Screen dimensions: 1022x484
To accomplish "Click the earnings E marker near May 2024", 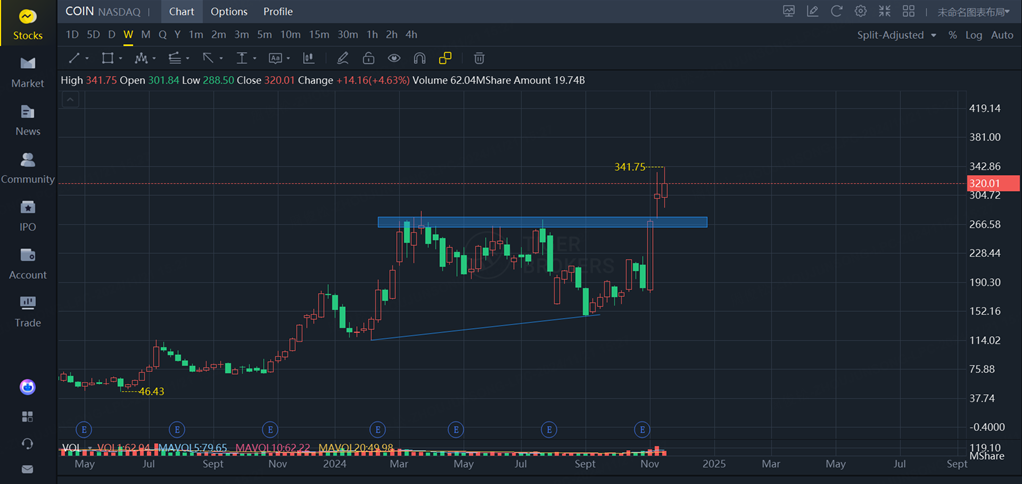I will tap(457, 429).
